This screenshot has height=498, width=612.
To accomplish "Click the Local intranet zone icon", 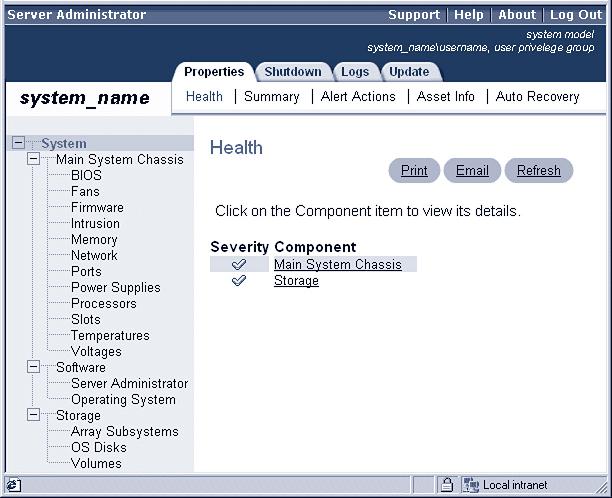I will [x=470, y=485].
